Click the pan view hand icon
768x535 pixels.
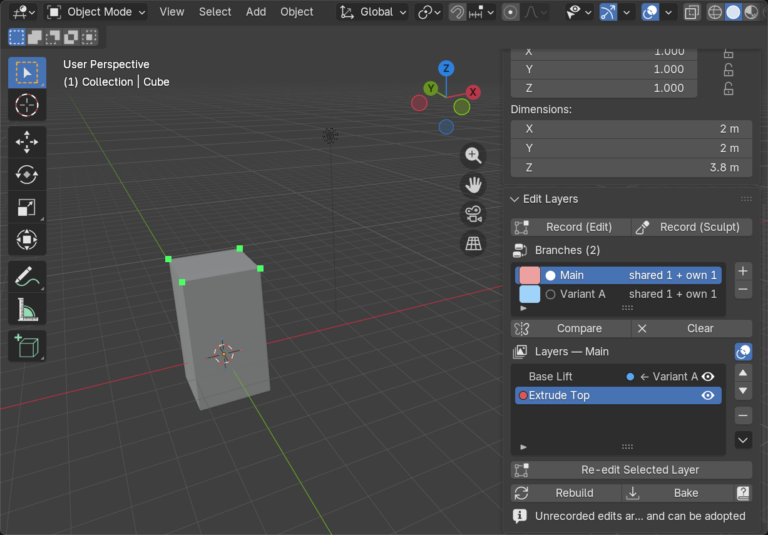coord(473,185)
